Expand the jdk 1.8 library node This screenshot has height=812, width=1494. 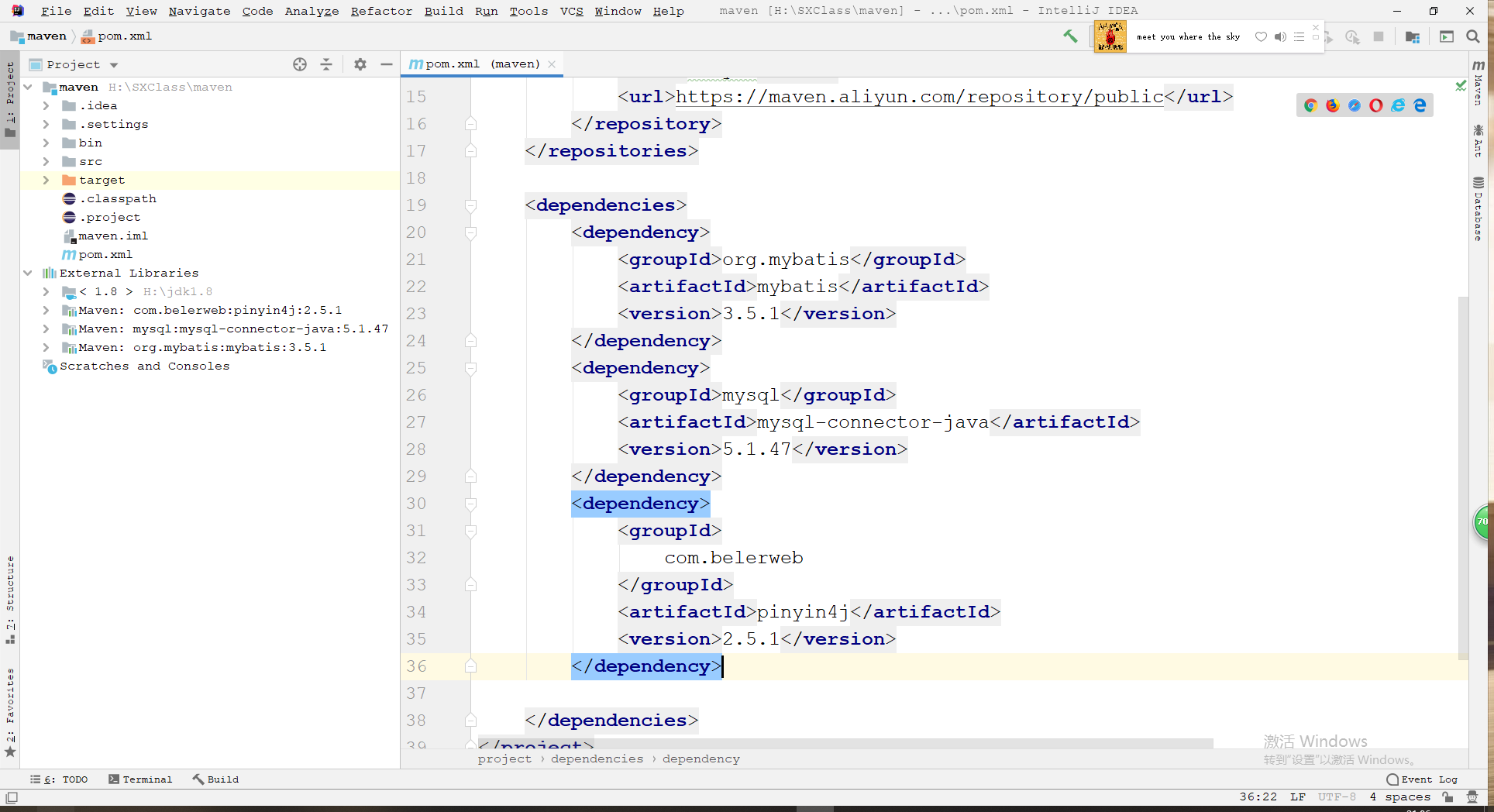tap(46, 291)
